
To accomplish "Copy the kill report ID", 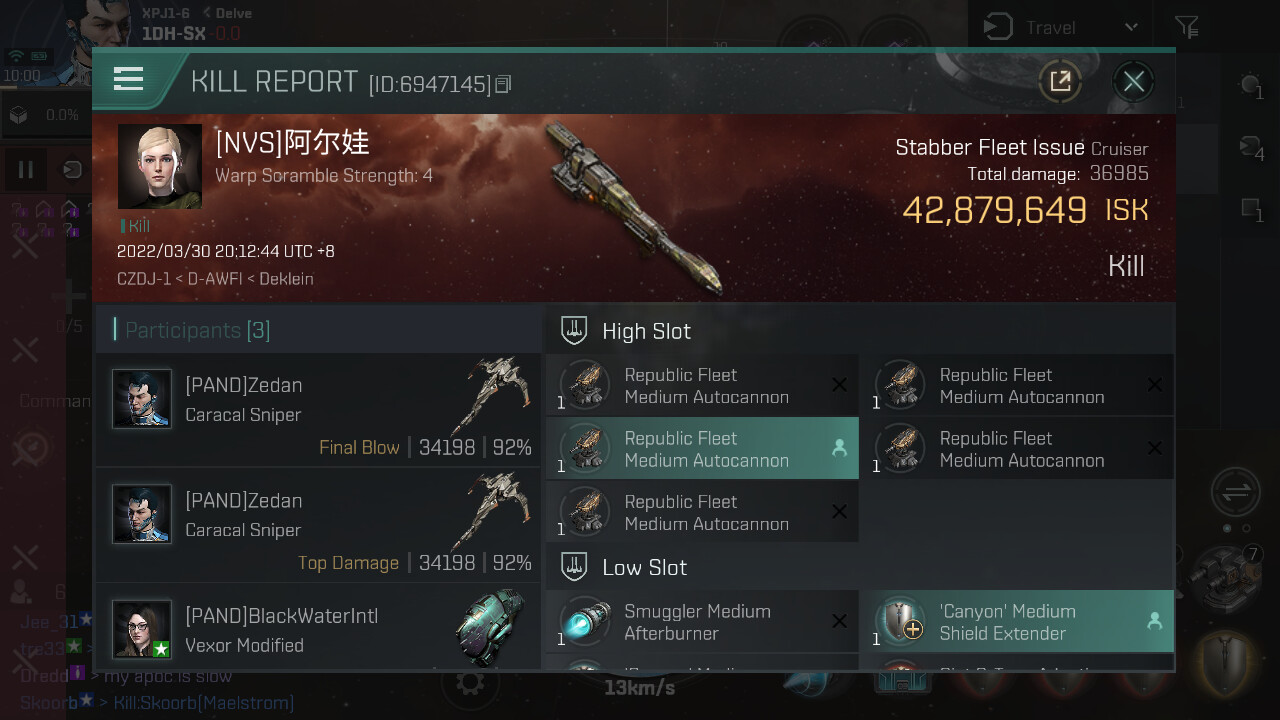I will pos(503,85).
